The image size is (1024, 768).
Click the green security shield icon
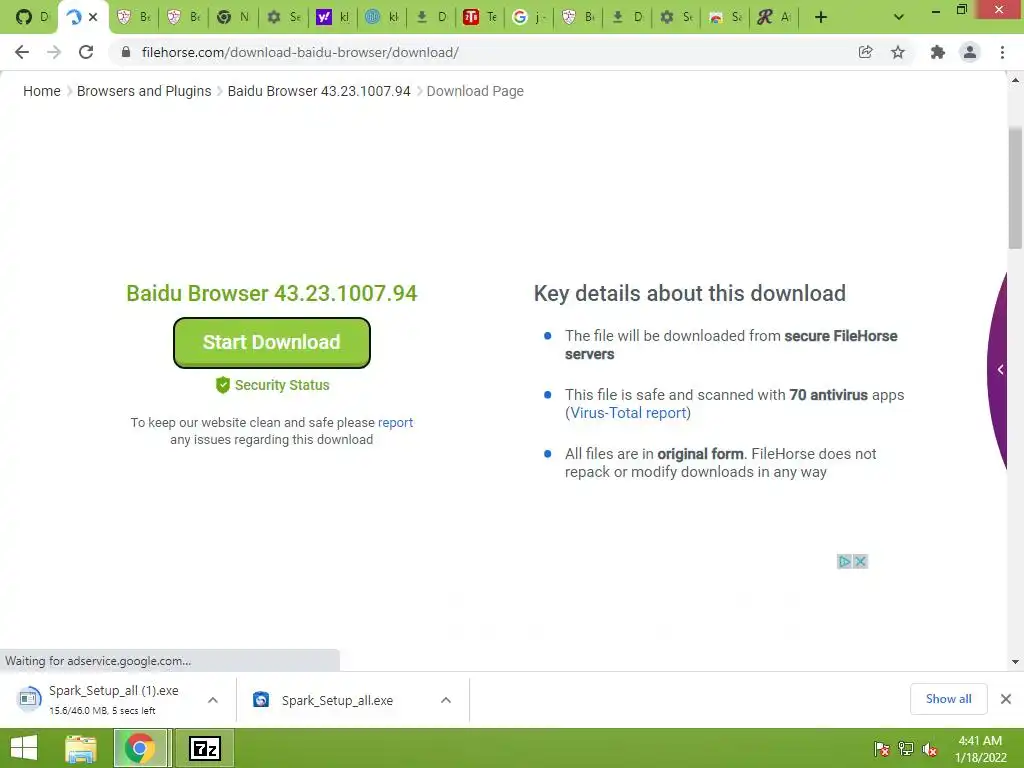223,385
